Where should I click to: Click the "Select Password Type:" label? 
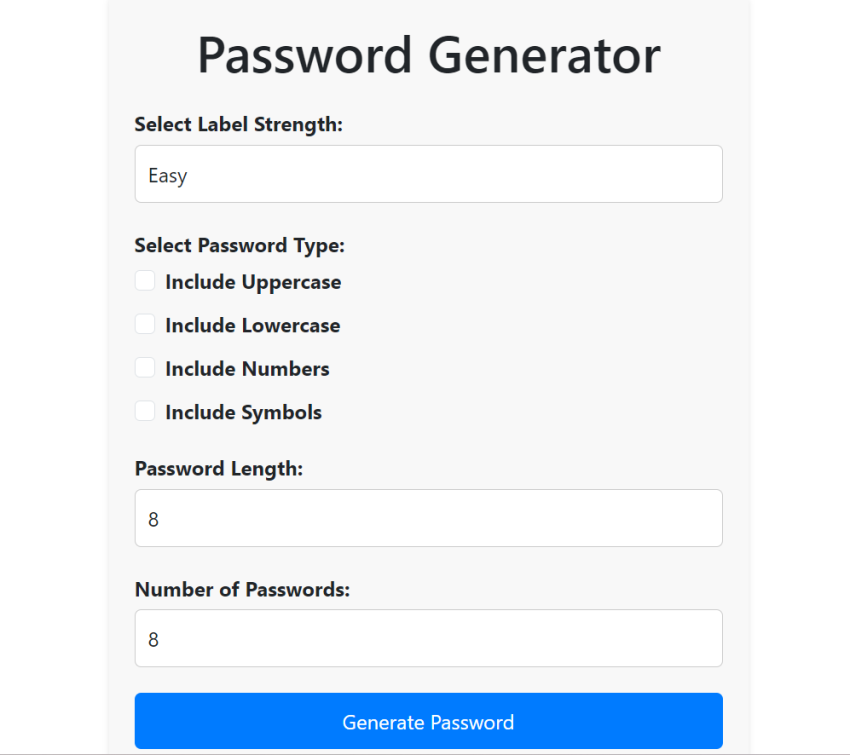pos(239,246)
